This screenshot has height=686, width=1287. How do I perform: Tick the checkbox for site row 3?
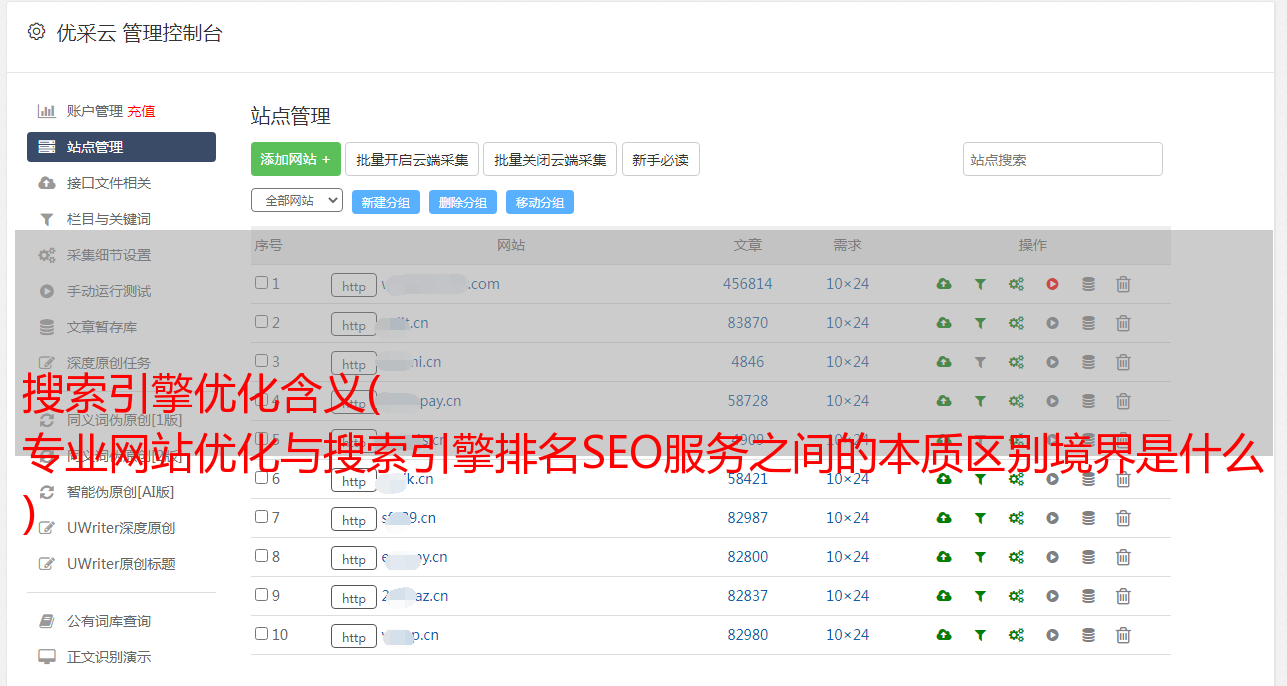(x=261, y=361)
